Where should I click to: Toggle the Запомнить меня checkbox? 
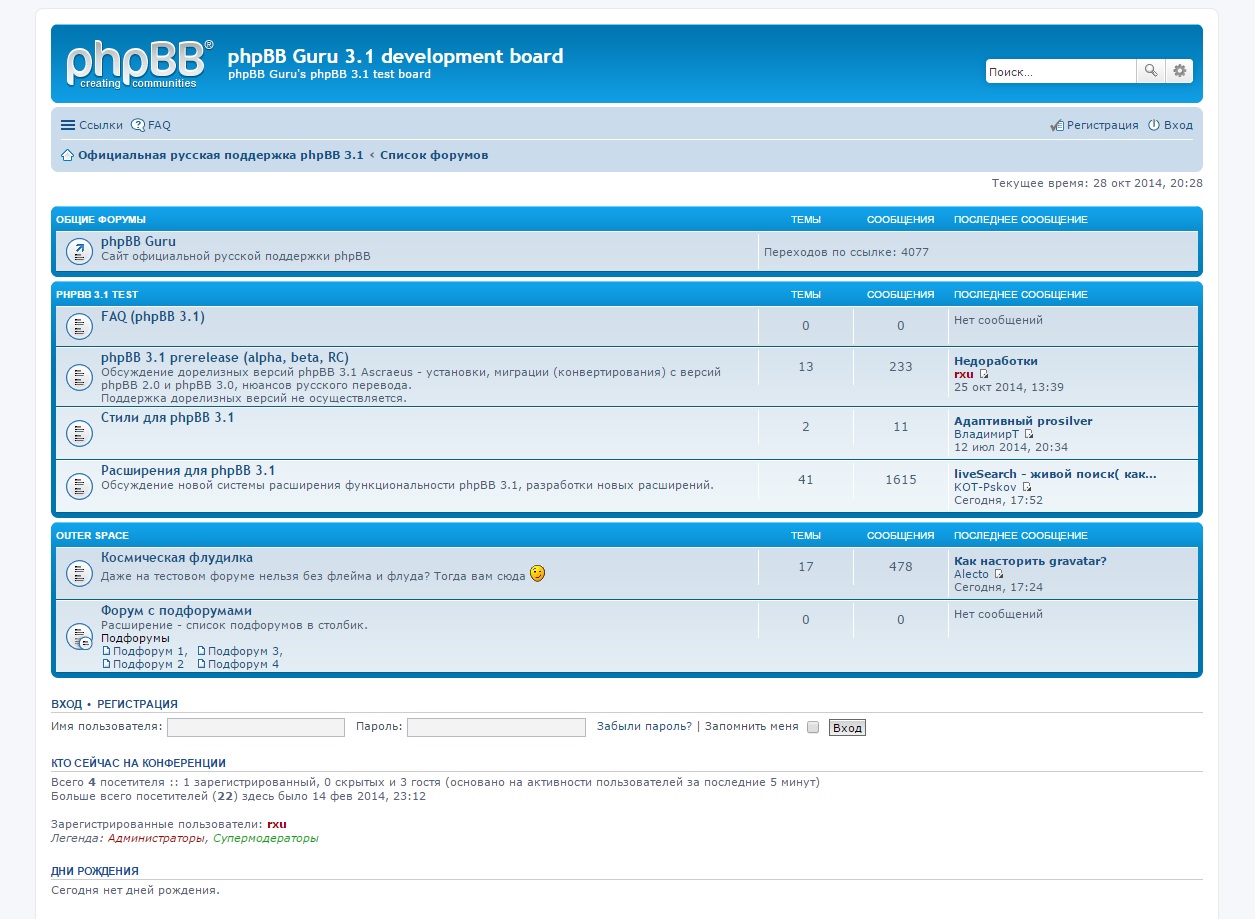coord(813,727)
